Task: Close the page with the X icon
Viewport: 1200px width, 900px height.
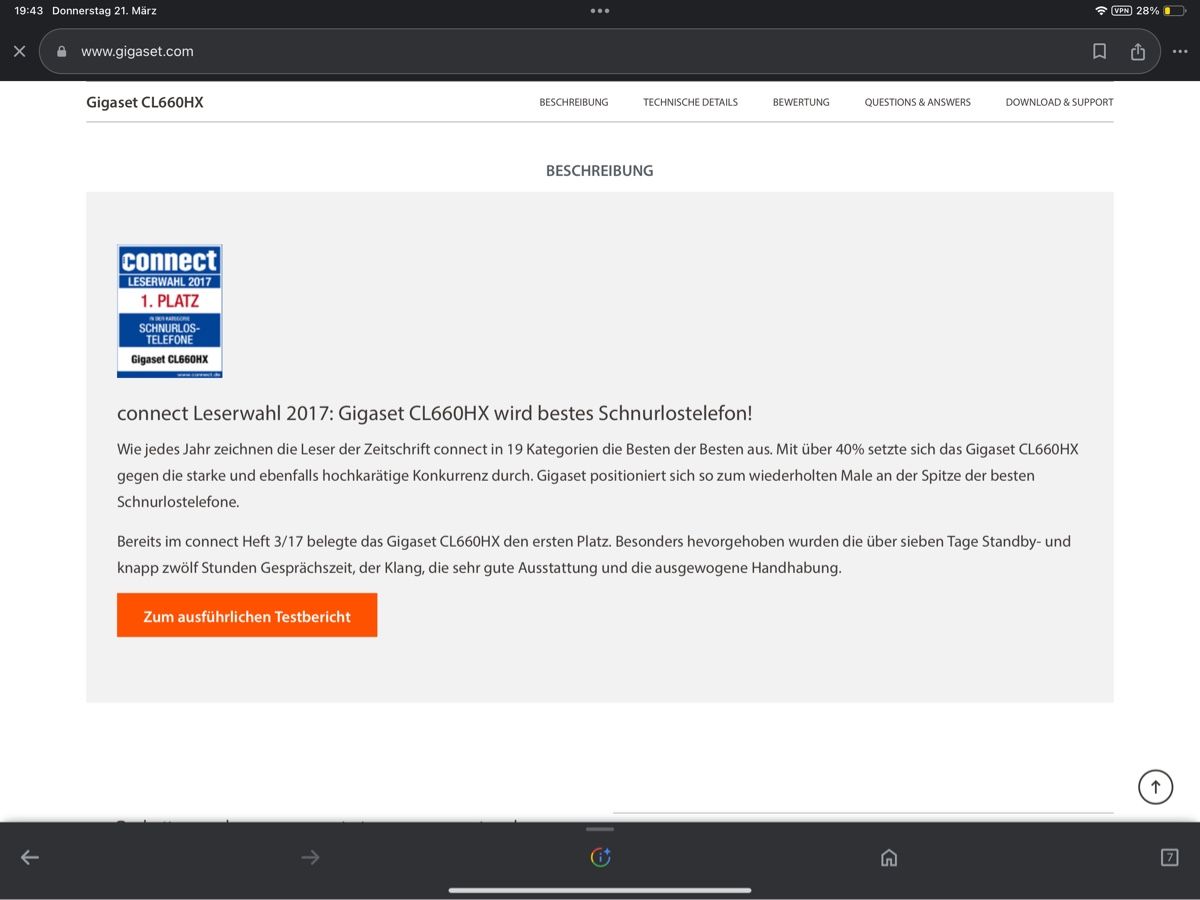Action: tap(19, 51)
